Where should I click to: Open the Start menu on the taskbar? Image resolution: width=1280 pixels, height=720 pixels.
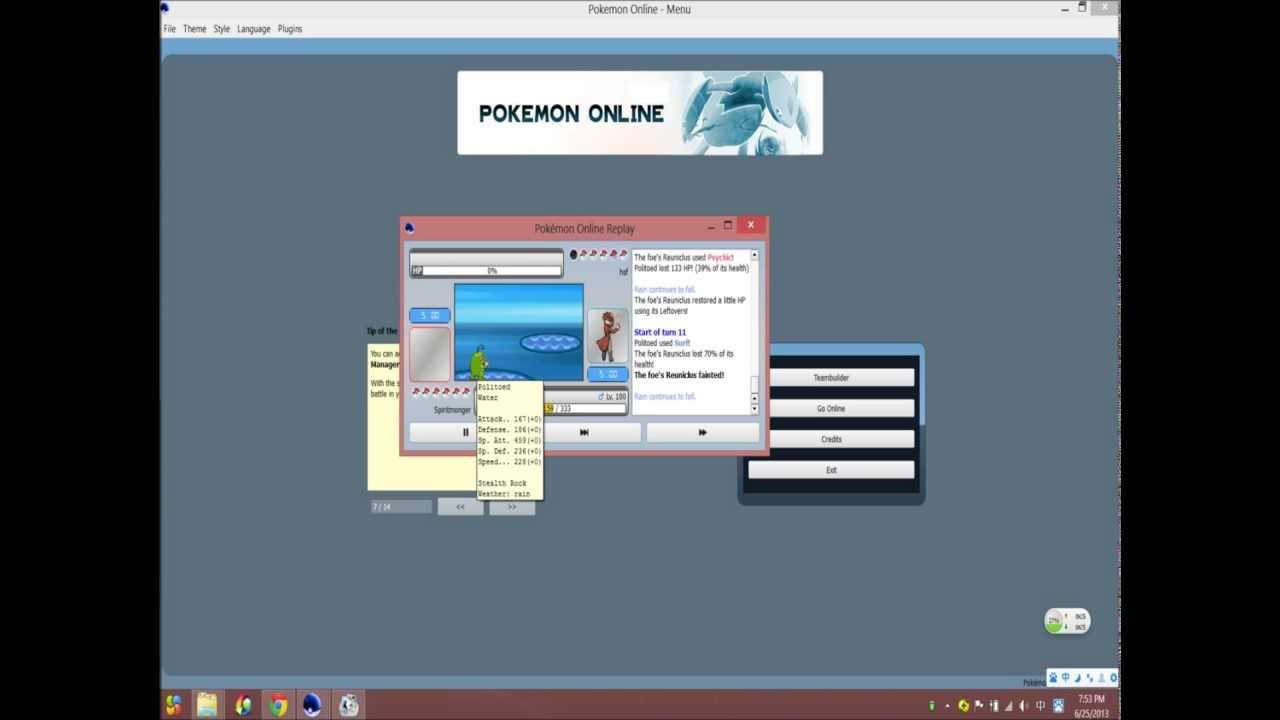pos(174,705)
